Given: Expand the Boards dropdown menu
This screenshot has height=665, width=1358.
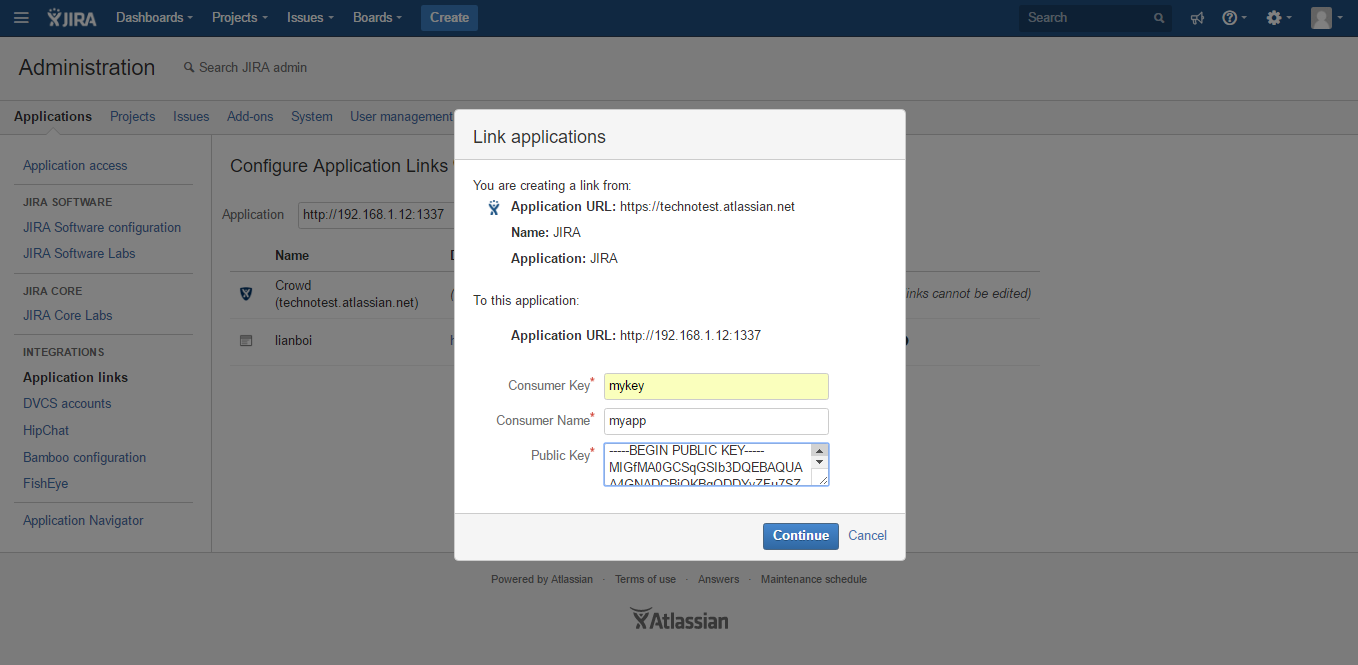Looking at the screenshot, I should pos(377,18).
